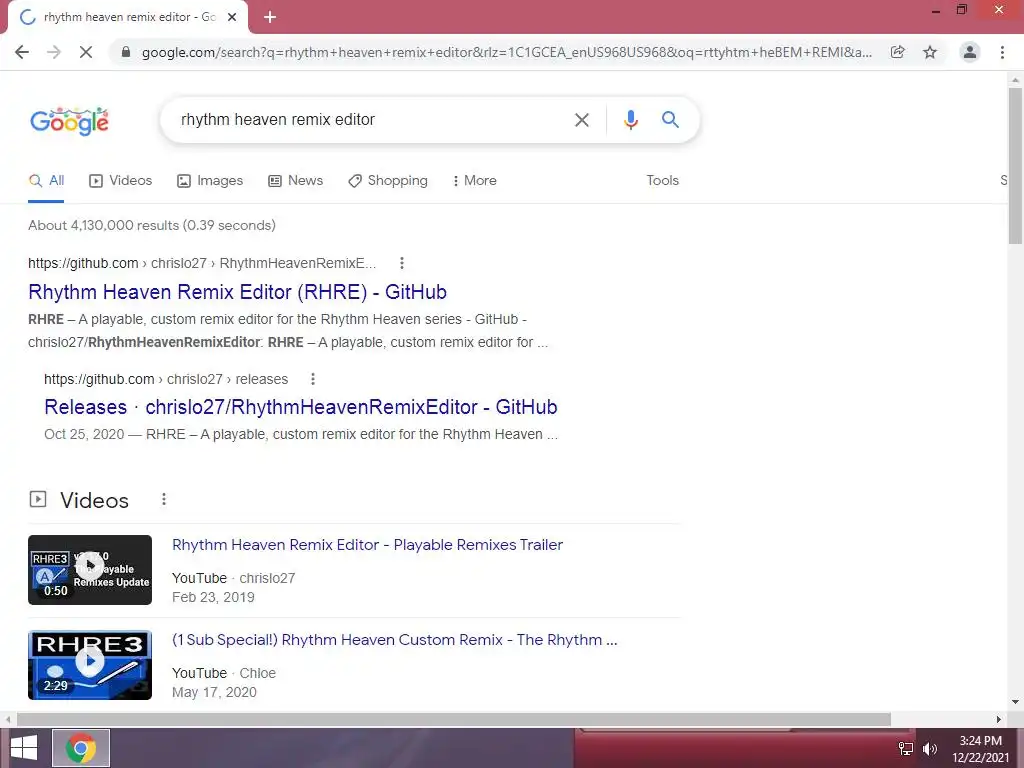Expand the More search options
This screenshot has width=1024, height=768.
click(x=475, y=181)
